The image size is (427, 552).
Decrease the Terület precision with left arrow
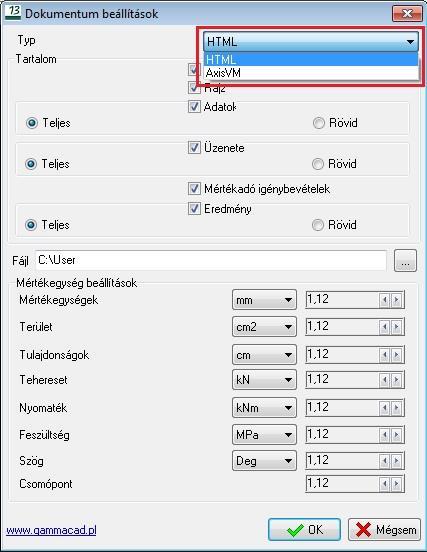(384, 327)
